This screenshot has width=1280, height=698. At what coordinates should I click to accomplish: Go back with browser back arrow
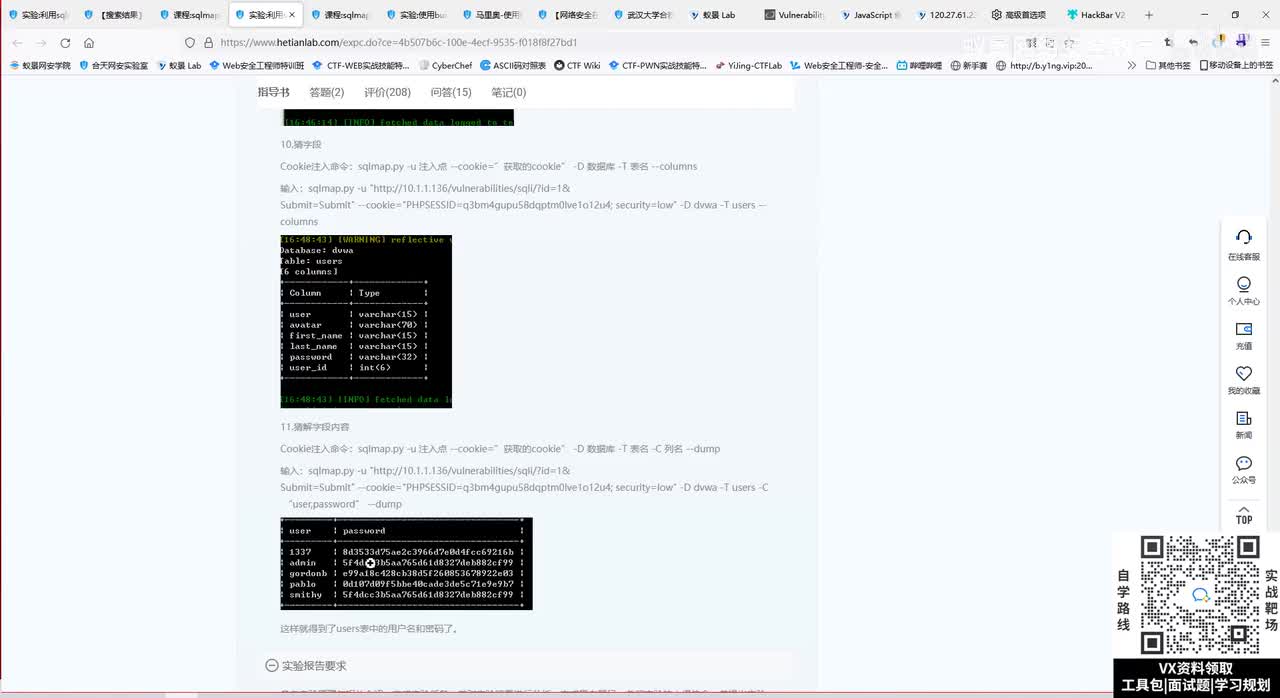[17, 43]
